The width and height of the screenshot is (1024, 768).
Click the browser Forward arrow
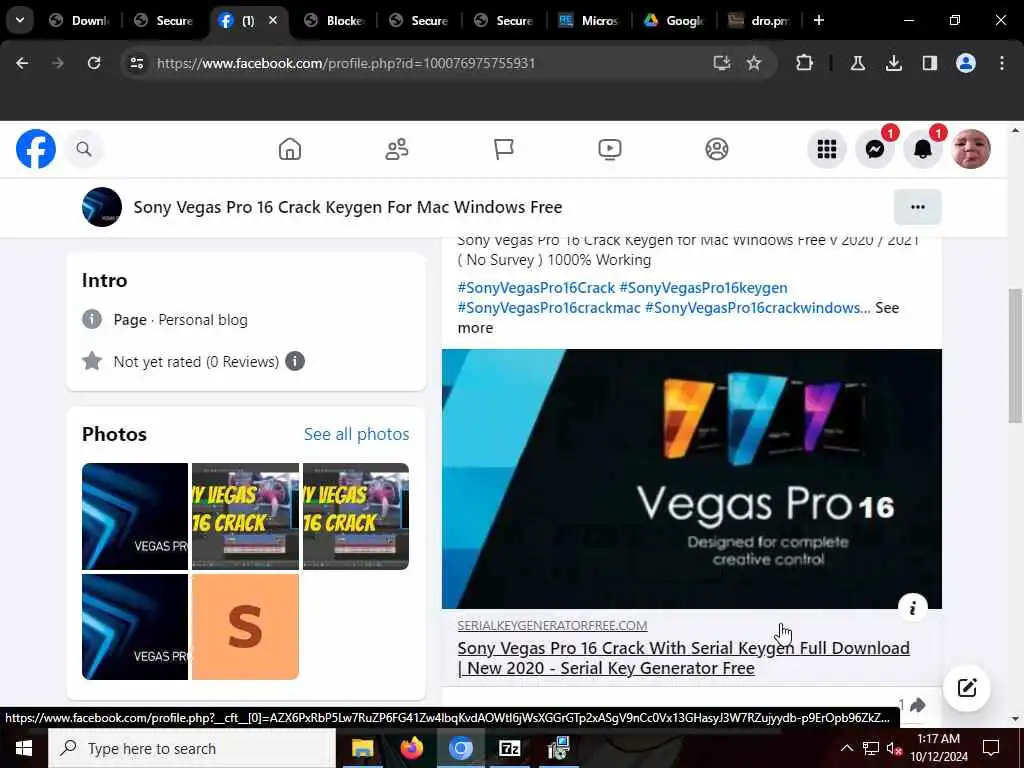(x=57, y=63)
